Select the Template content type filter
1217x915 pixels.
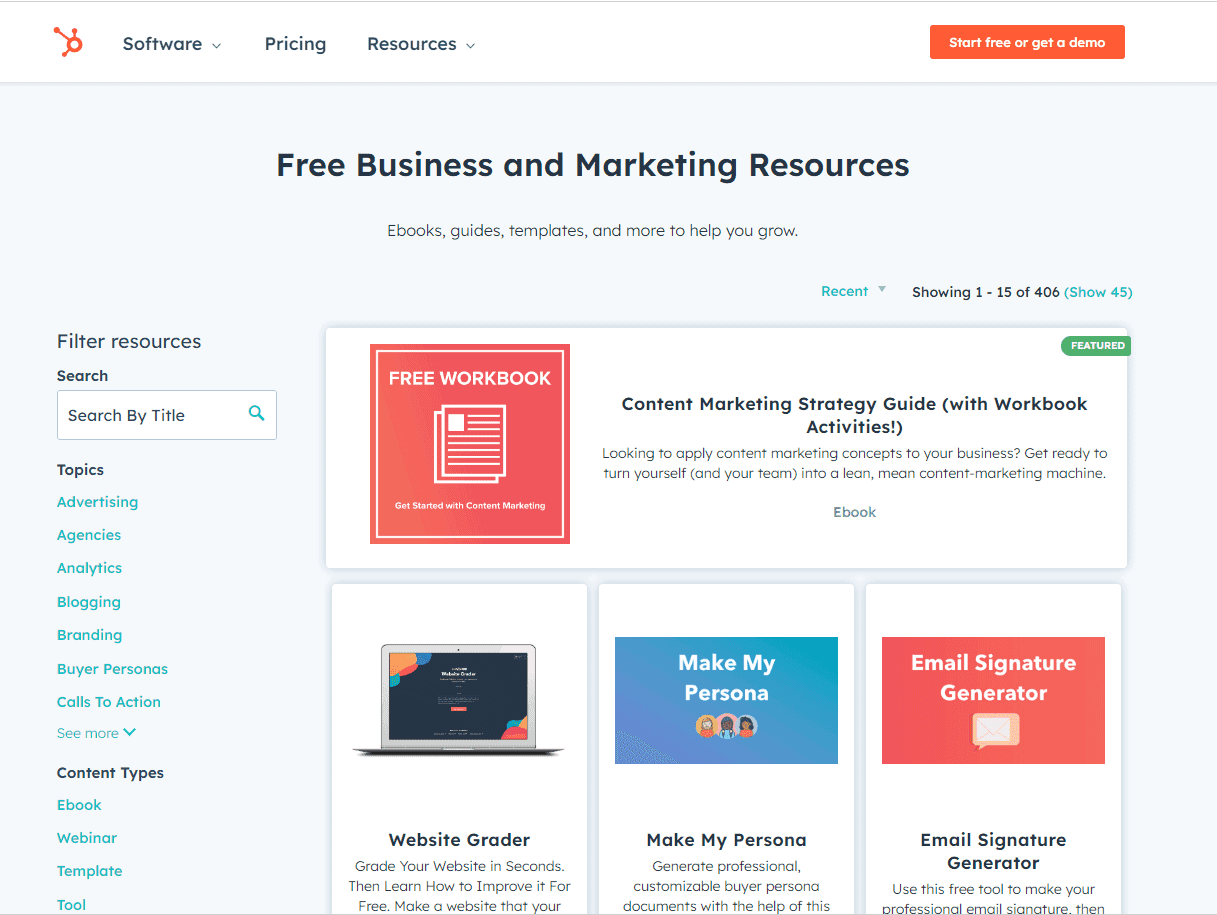[x=89, y=870]
